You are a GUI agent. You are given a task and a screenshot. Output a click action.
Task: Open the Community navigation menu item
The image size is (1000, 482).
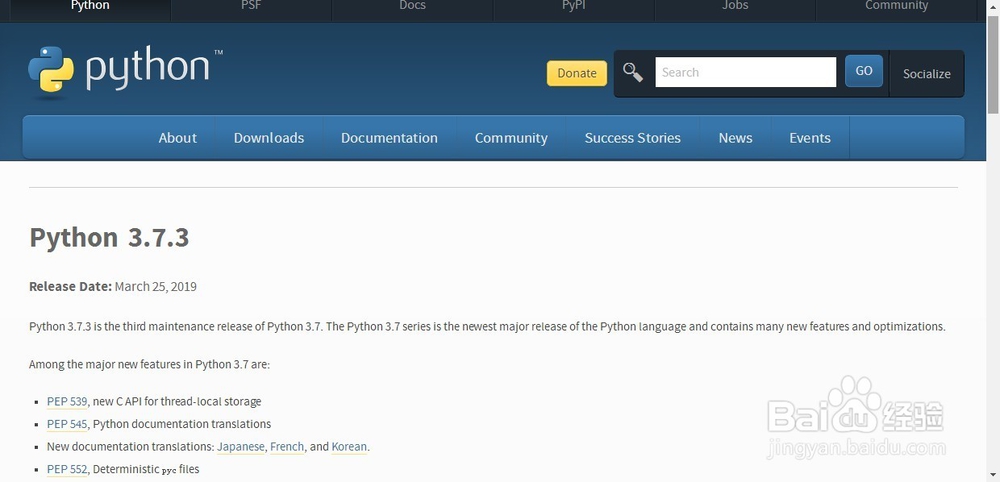click(511, 138)
